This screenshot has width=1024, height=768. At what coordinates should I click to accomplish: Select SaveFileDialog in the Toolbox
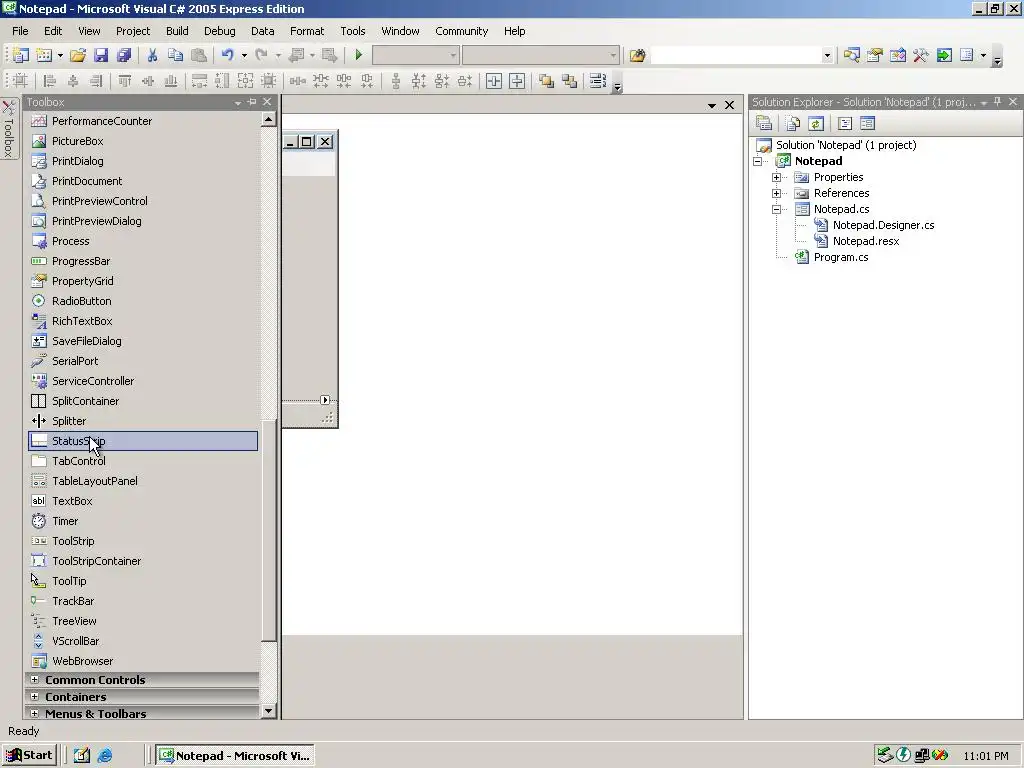[x=143, y=341]
